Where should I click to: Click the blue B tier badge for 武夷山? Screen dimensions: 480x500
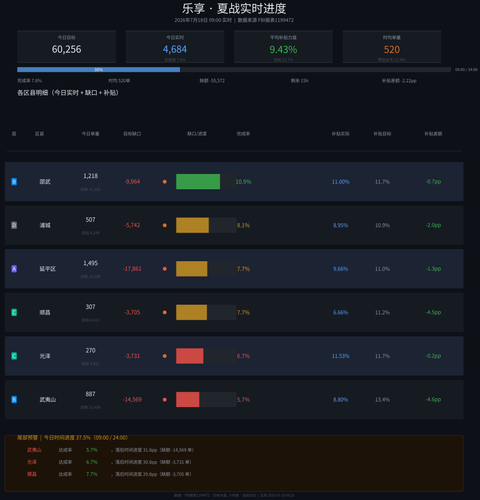tap(14, 400)
